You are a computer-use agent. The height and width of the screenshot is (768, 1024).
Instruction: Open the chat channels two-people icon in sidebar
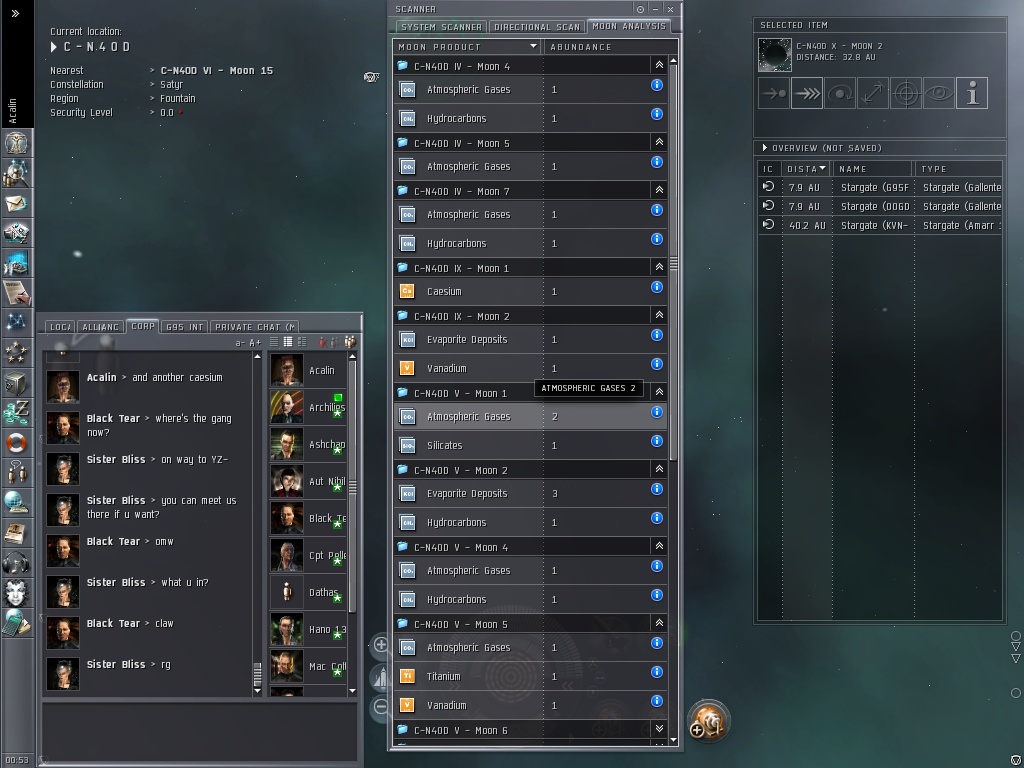point(16,473)
